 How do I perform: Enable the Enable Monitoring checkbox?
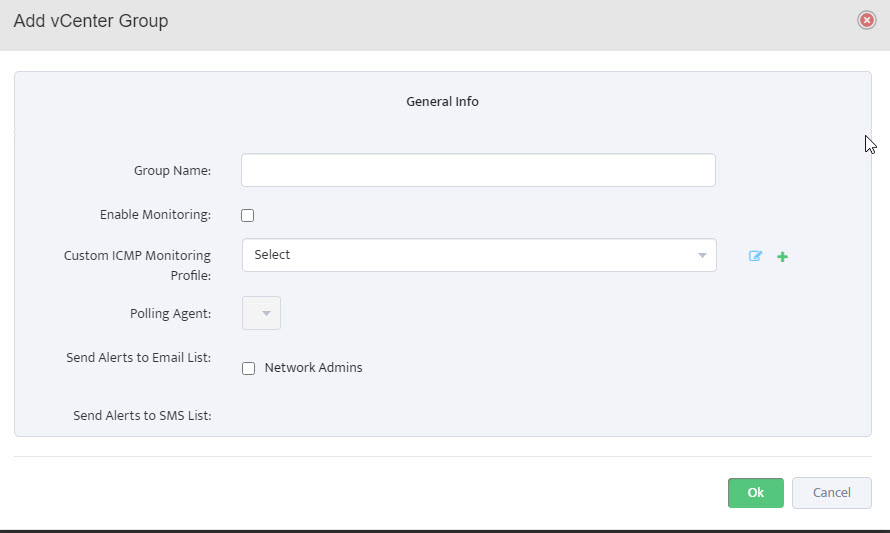(x=247, y=215)
